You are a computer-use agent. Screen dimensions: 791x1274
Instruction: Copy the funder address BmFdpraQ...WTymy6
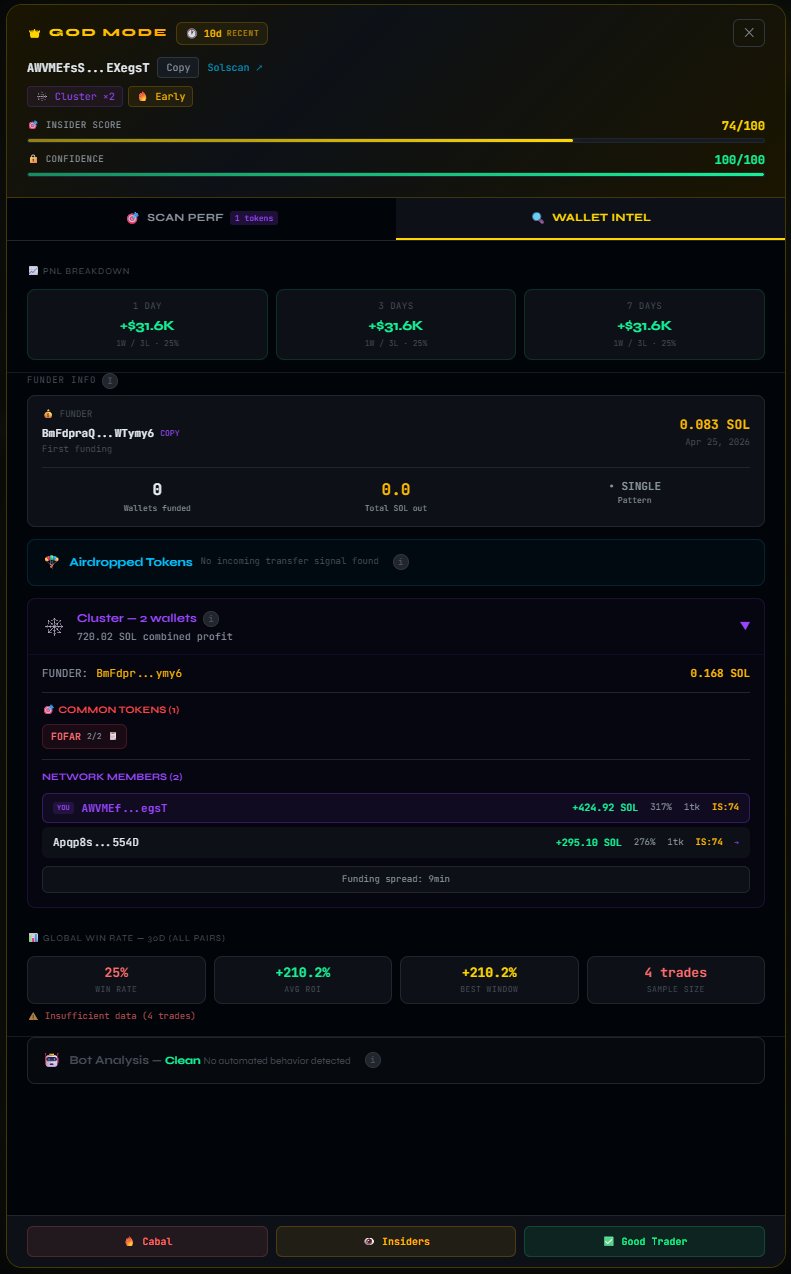pos(169,433)
